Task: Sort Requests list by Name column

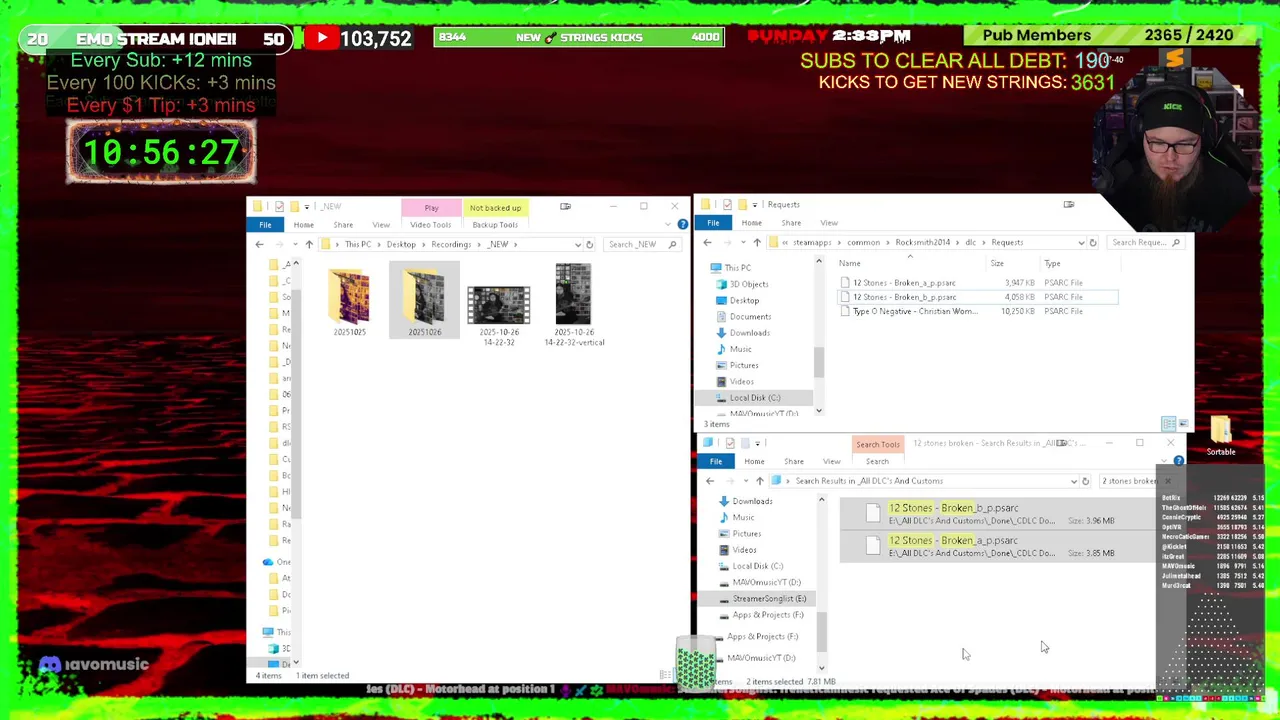Action: [x=849, y=263]
